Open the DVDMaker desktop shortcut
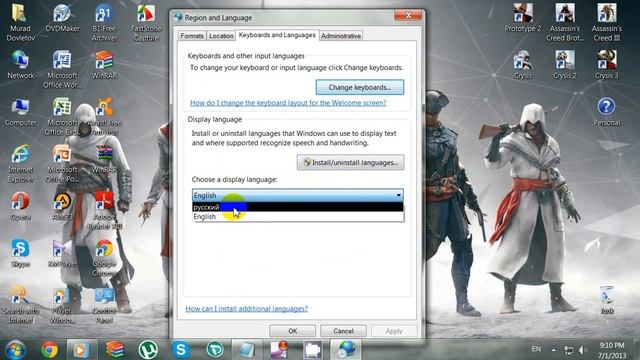This screenshot has width=640, height=360. click(62, 18)
